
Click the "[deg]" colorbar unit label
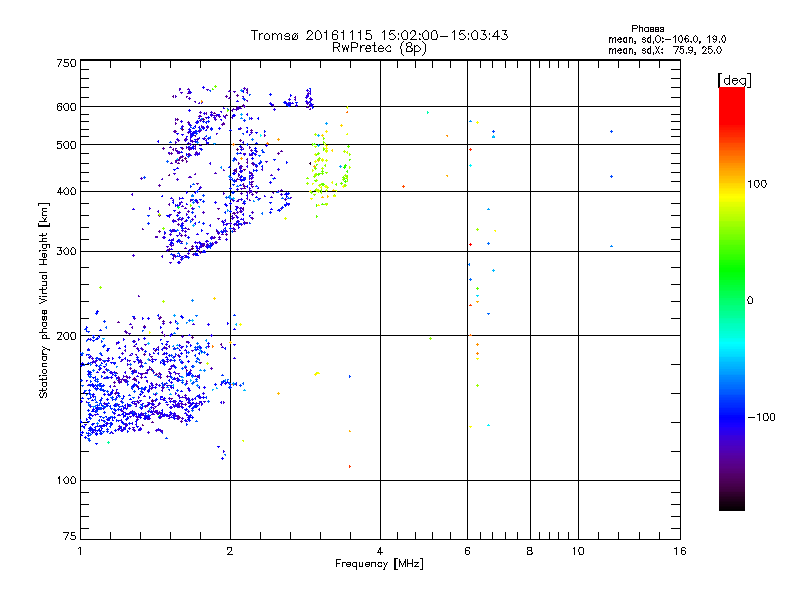(x=734, y=80)
